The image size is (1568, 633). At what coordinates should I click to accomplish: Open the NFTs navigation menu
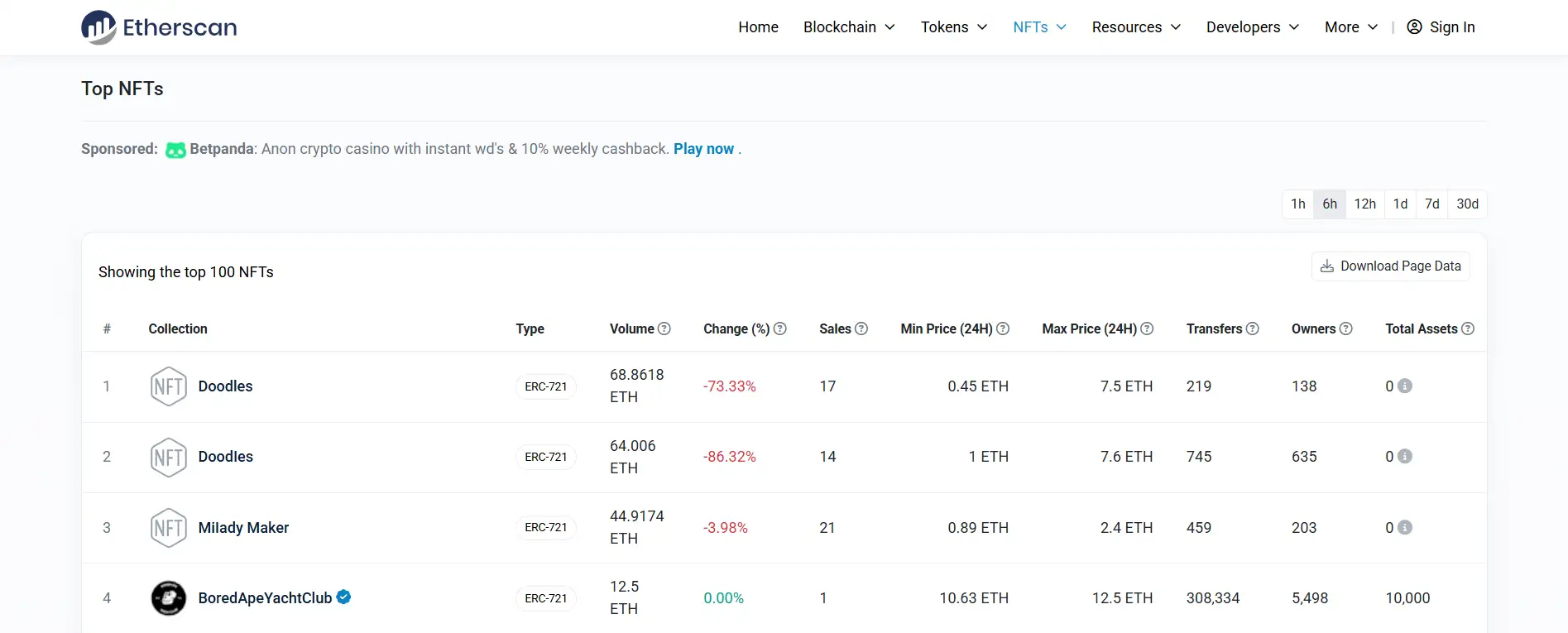click(1039, 27)
